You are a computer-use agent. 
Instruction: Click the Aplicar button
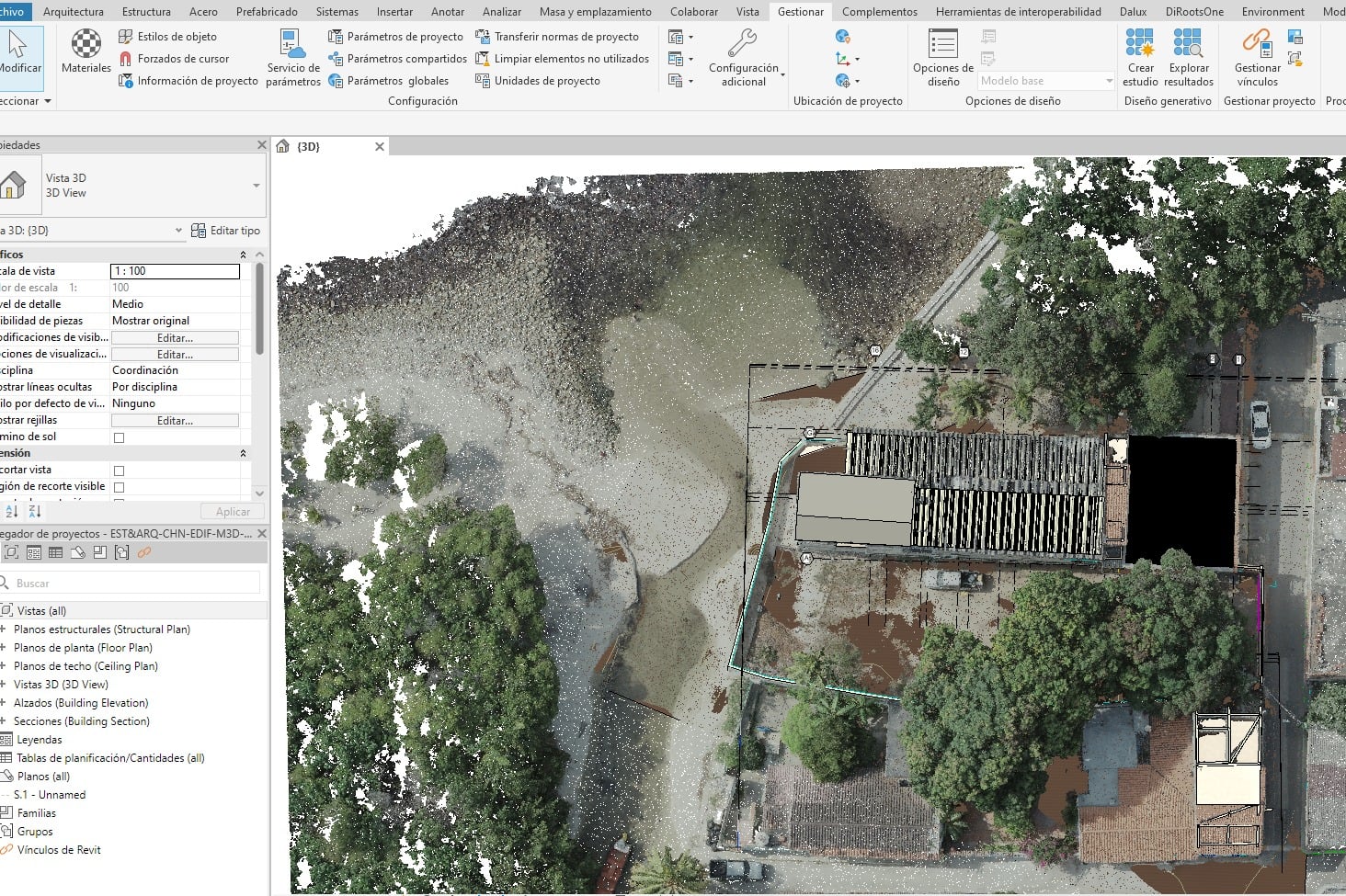(233, 511)
